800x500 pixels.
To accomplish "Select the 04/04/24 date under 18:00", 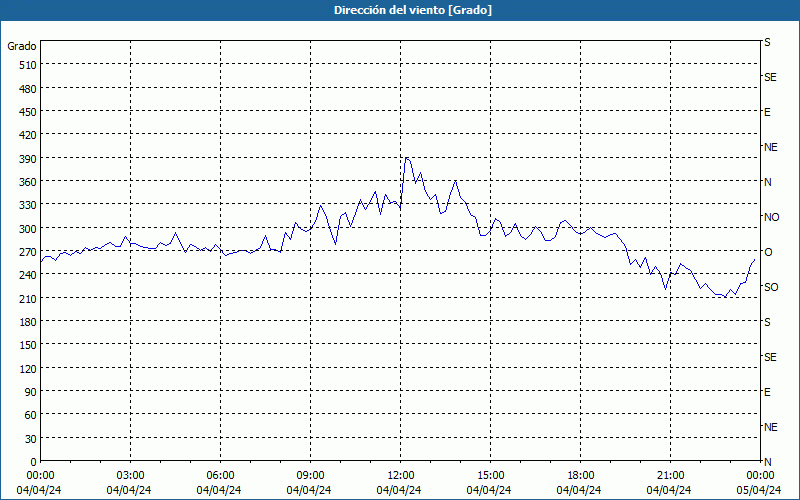I will click(x=579, y=490).
